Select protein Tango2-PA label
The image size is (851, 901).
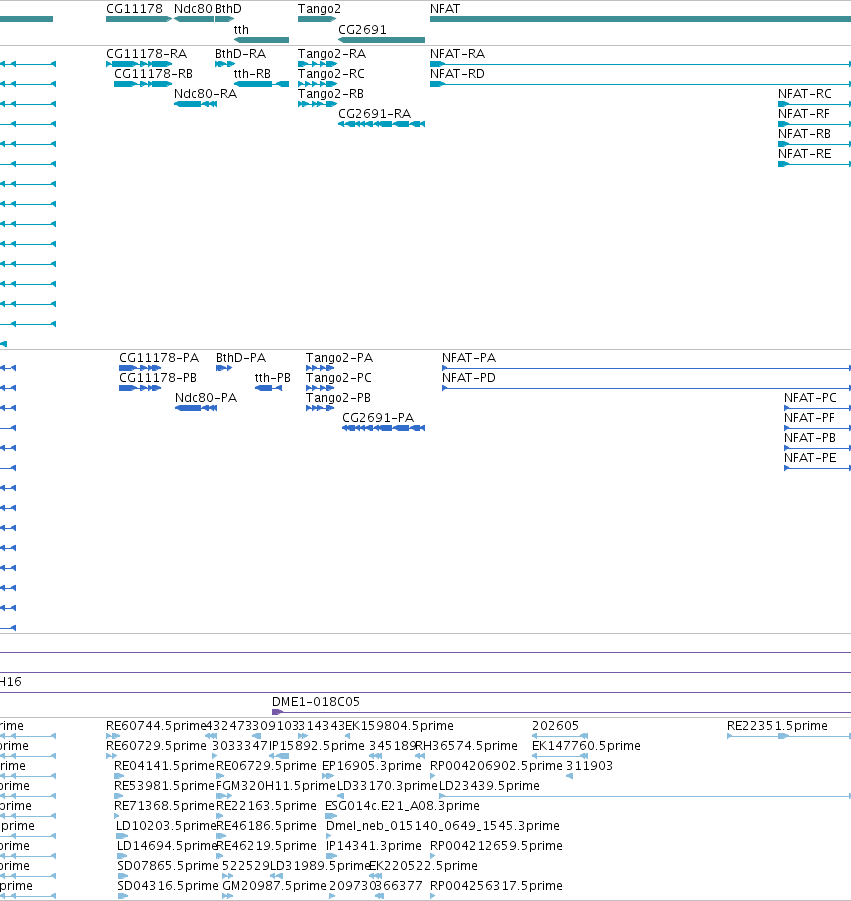[339, 358]
